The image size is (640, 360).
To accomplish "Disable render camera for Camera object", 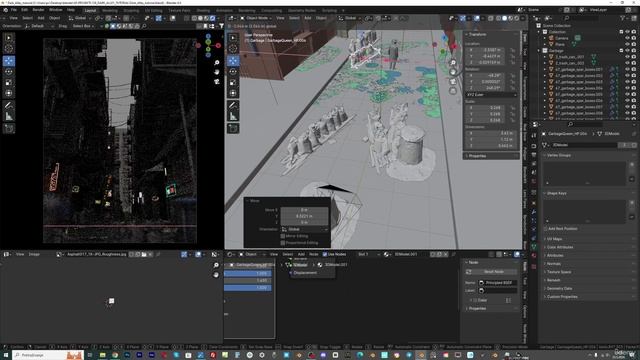I will (x=634, y=38).
